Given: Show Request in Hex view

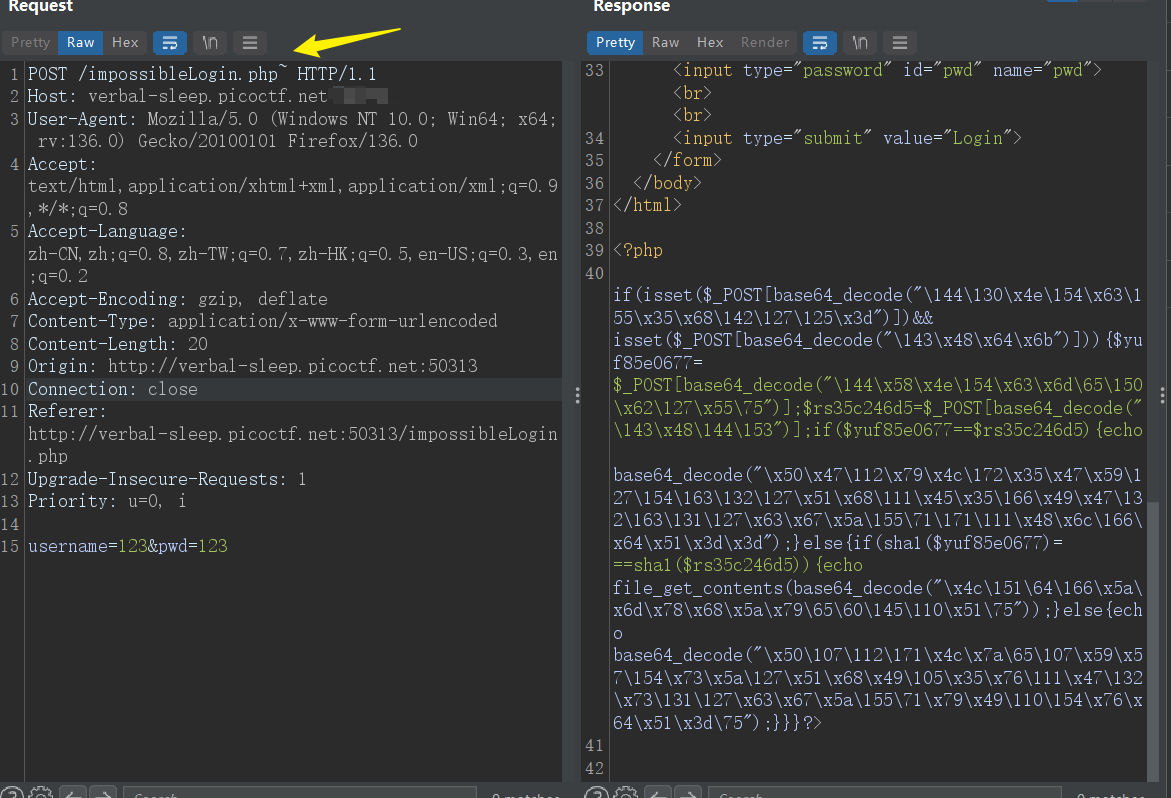Looking at the screenshot, I should pos(125,43).
